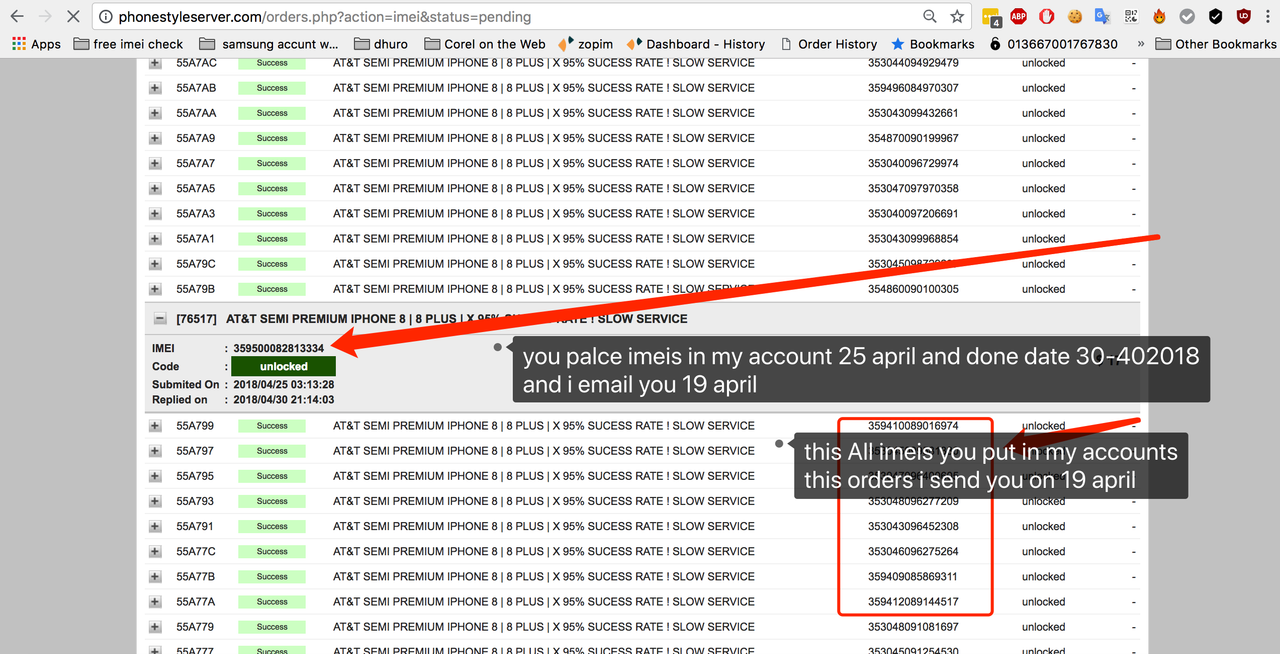Expand order row 55A79C
Viewport: 1280px width, 654px height.
pyautogui.click(x=155, y=264)
